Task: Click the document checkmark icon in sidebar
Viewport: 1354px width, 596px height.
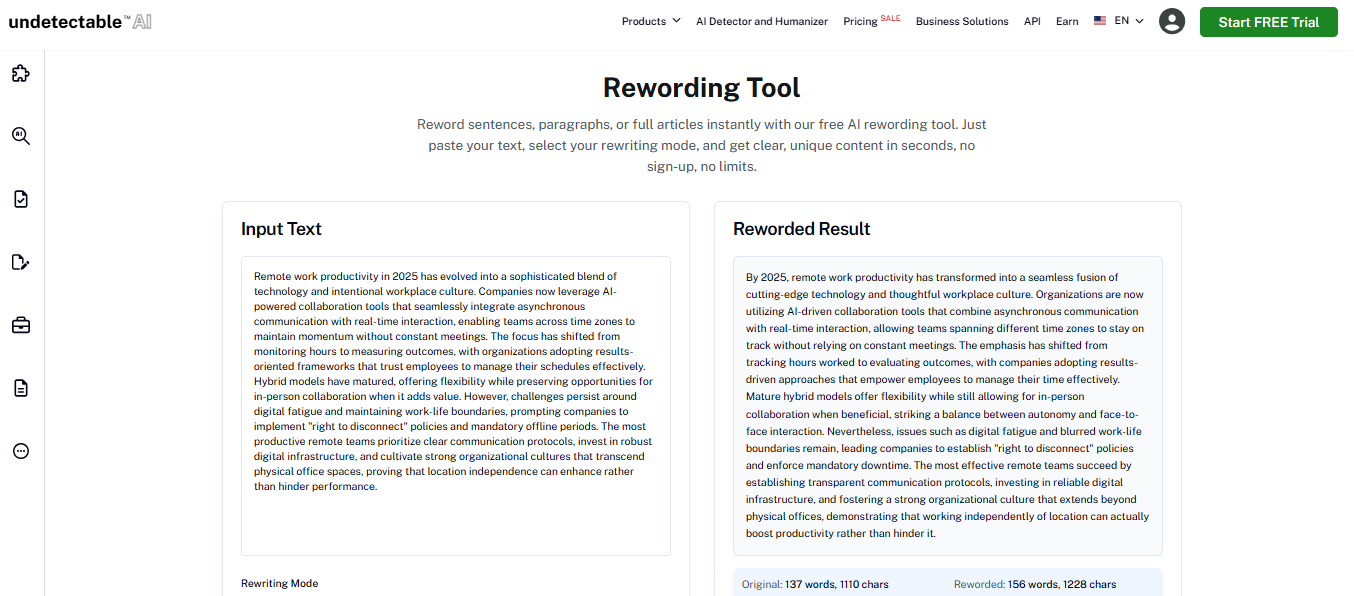Action: pos(21,199)
